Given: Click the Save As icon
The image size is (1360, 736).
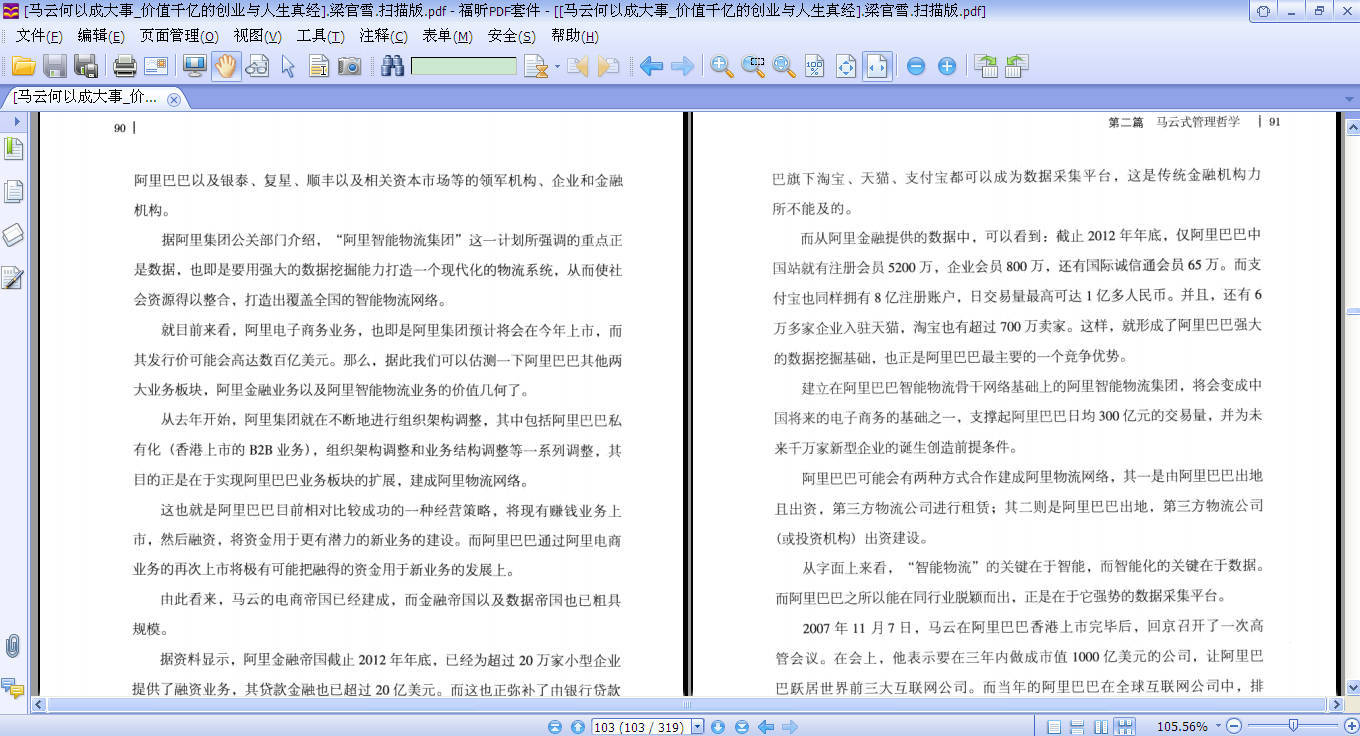Looking at the screenshot, I should pyautogui.click(x=86, y=66).
